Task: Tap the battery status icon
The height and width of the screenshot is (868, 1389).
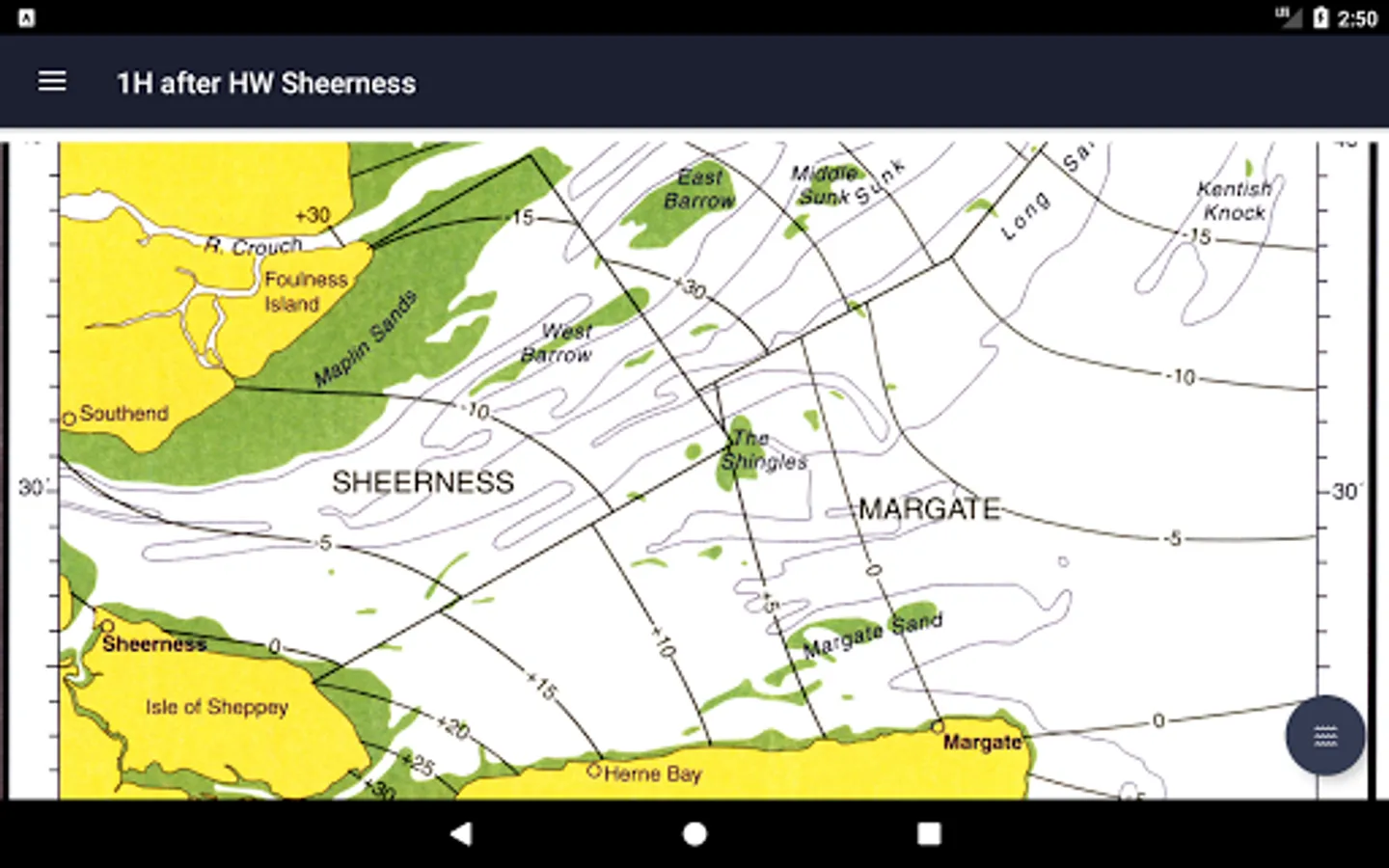Action: coord(1321,17)
